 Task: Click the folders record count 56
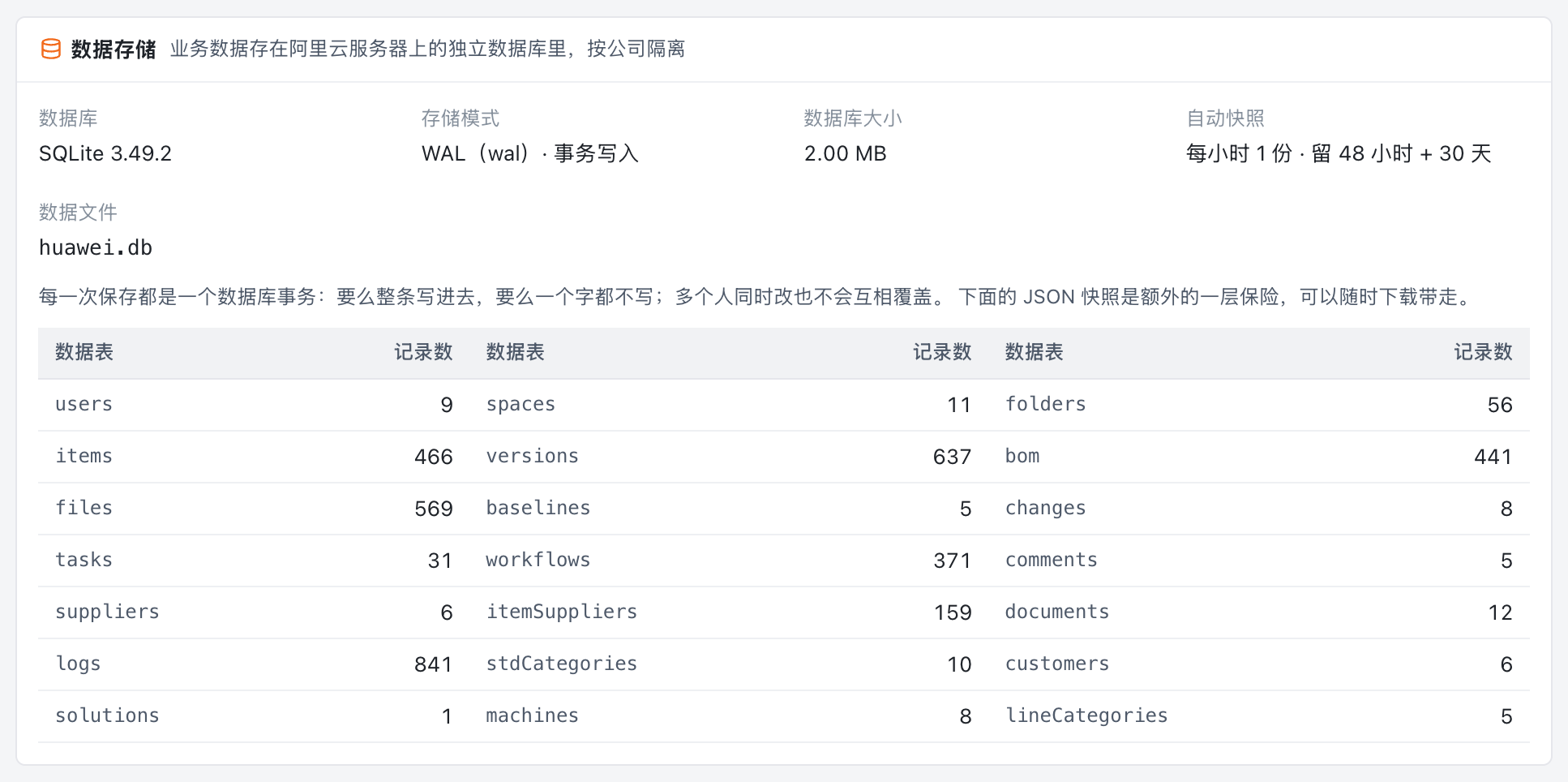[x=1500, y=405]
